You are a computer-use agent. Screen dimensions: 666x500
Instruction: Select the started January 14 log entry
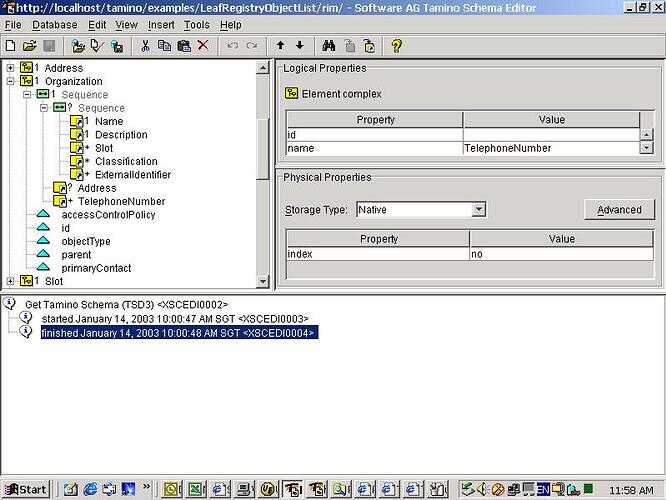175,319
